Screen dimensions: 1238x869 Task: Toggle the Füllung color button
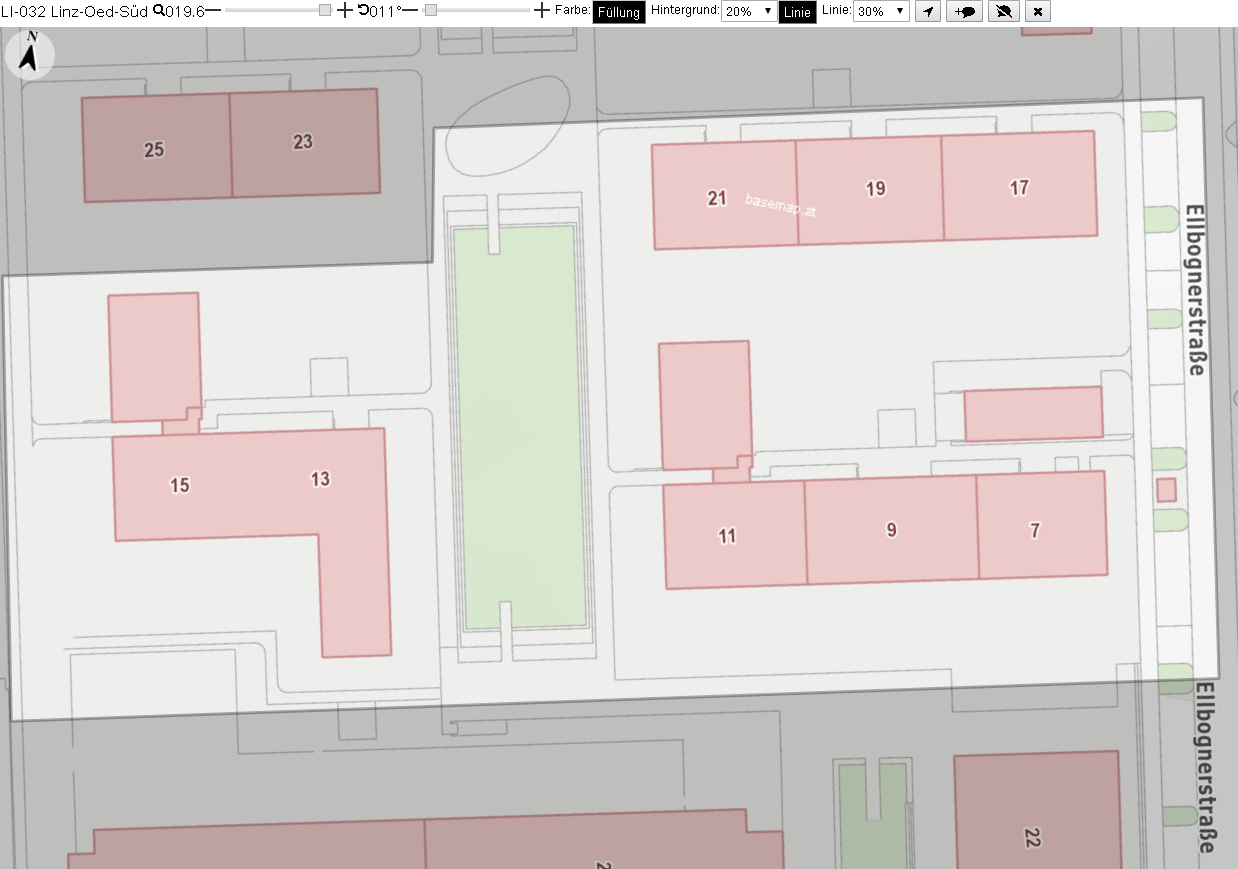(619, 12)
